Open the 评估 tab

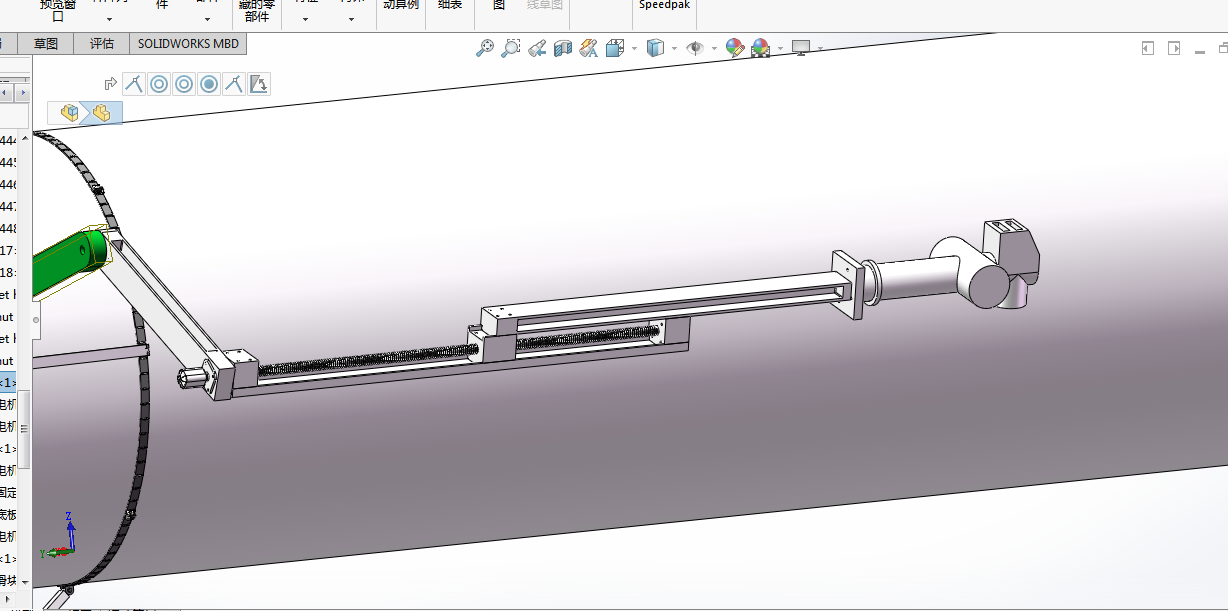(102, 44)
